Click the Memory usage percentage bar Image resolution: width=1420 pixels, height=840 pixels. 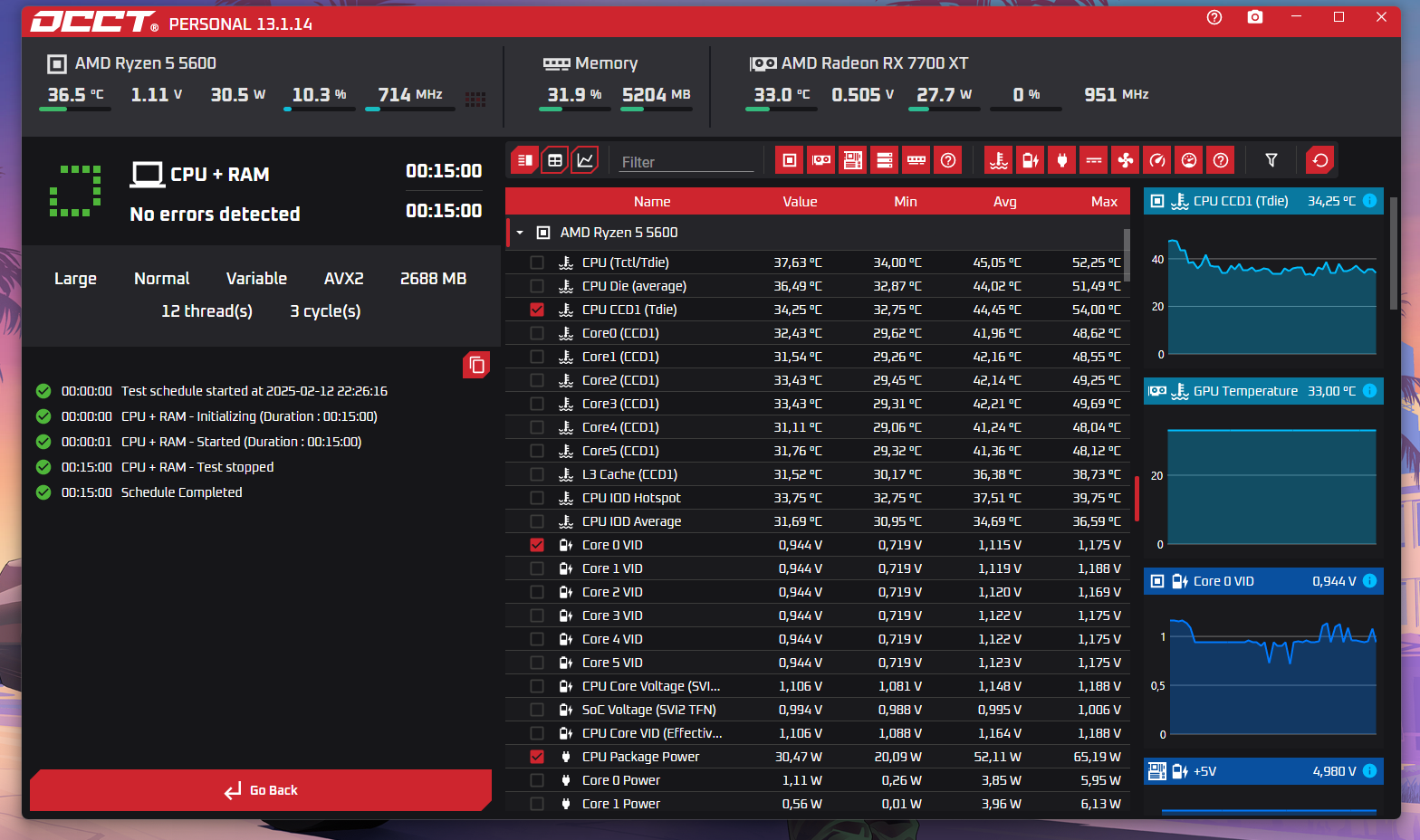[x=575, y=109]
